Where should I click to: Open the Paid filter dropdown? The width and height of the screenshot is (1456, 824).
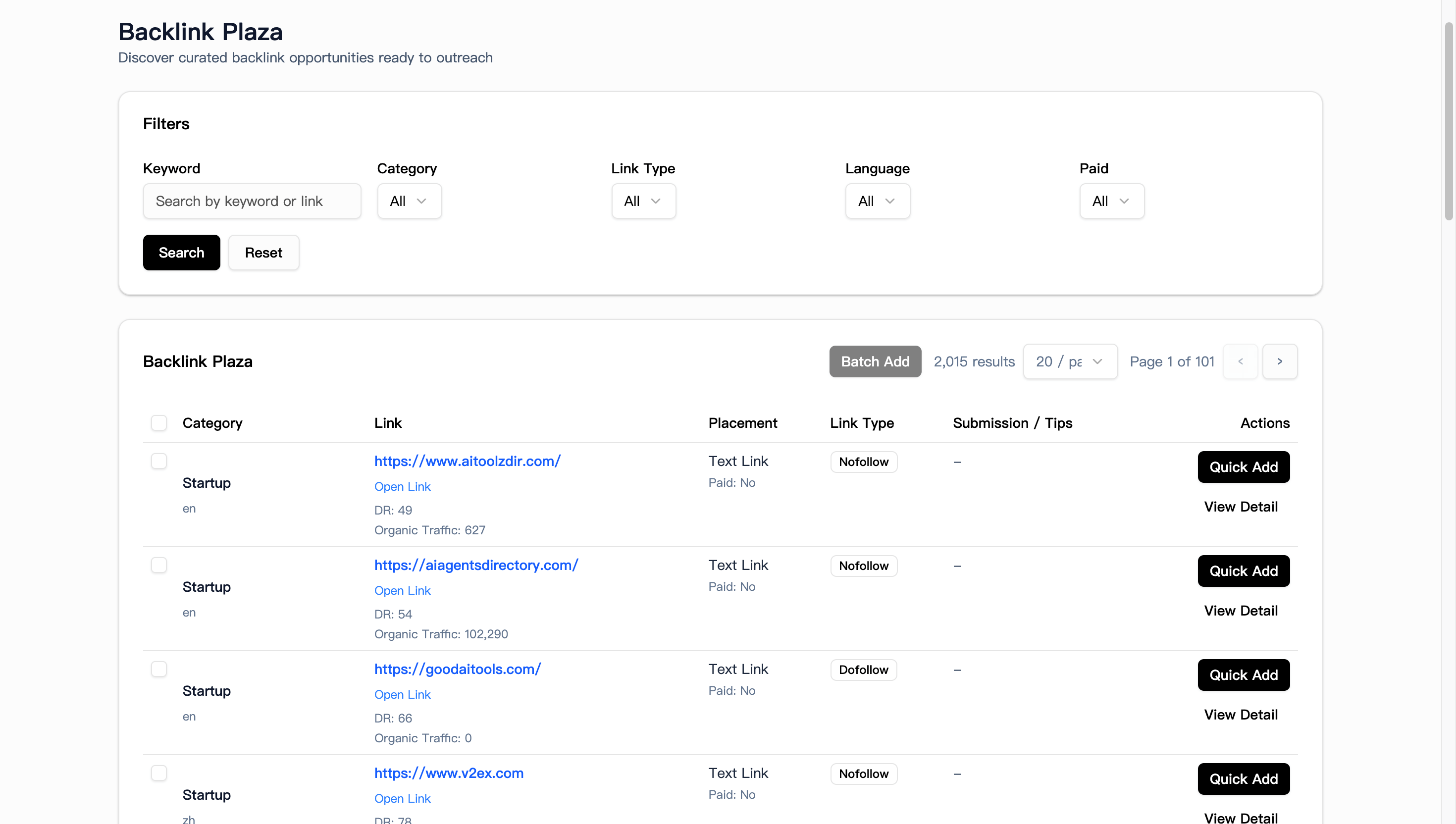[x=1111, y=201]
